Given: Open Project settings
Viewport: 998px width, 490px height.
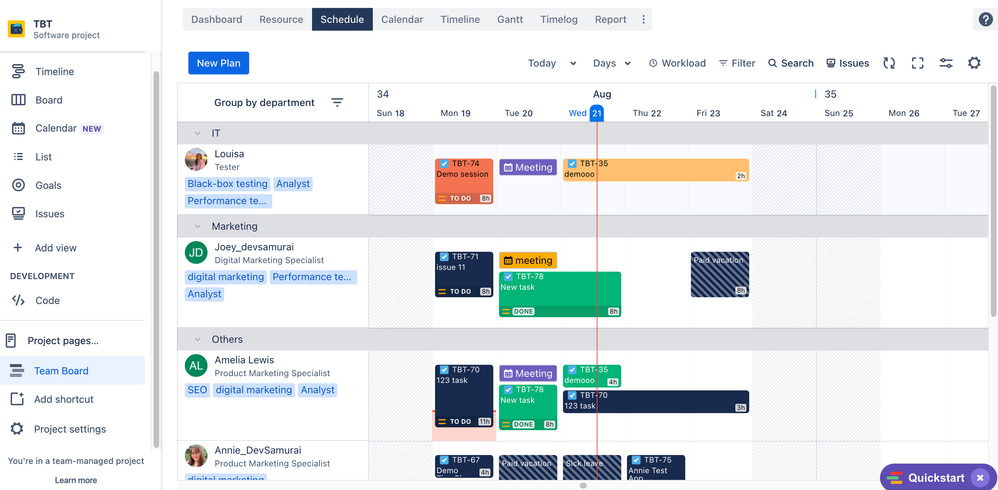Looking at the screenshot, I should click(70, 429).
